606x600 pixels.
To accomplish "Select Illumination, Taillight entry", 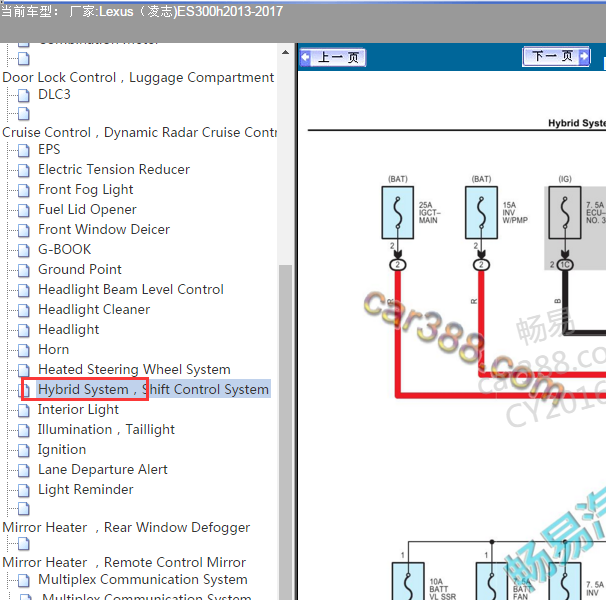I will click(106, 430).
